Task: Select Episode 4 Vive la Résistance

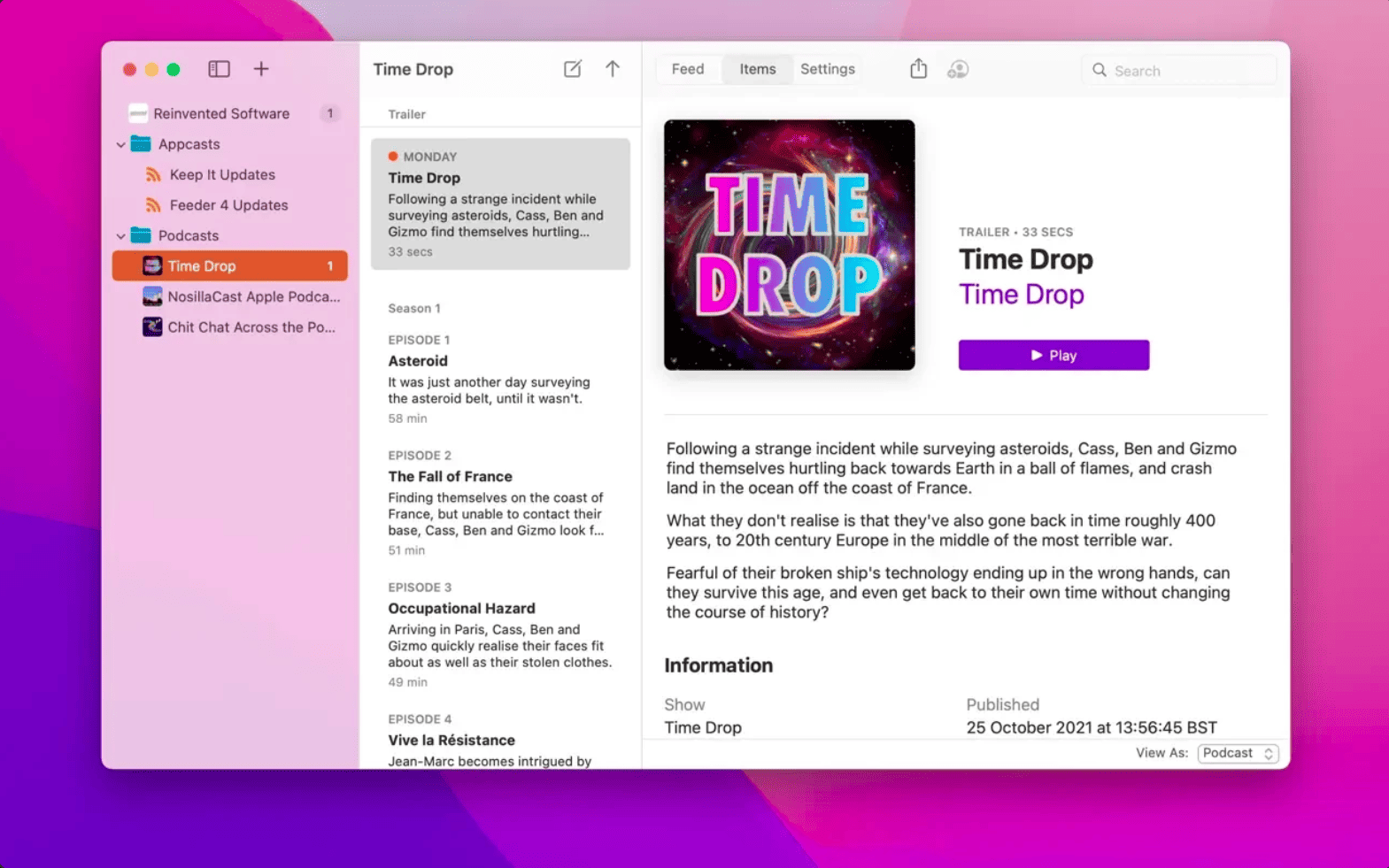Action: [x=500, y=736]
